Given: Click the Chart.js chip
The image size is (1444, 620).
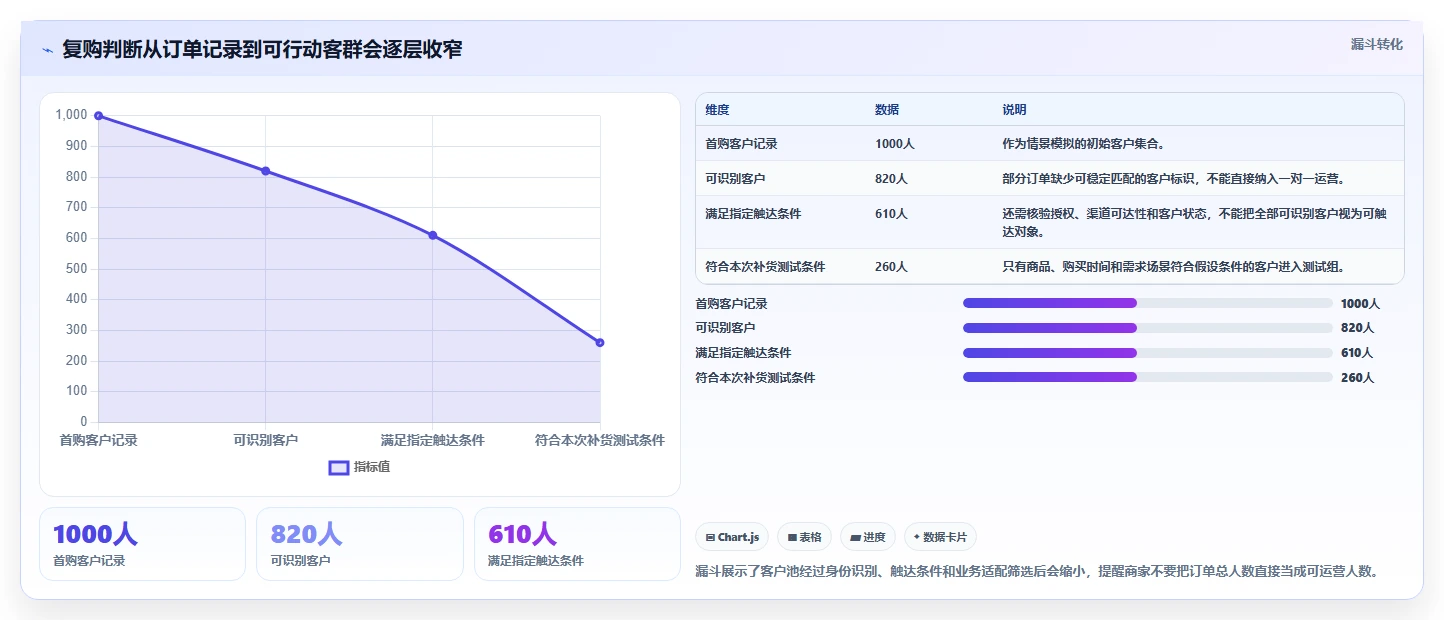Looking at the screenshot, I should pyautogui.click(x=732, y=537).
